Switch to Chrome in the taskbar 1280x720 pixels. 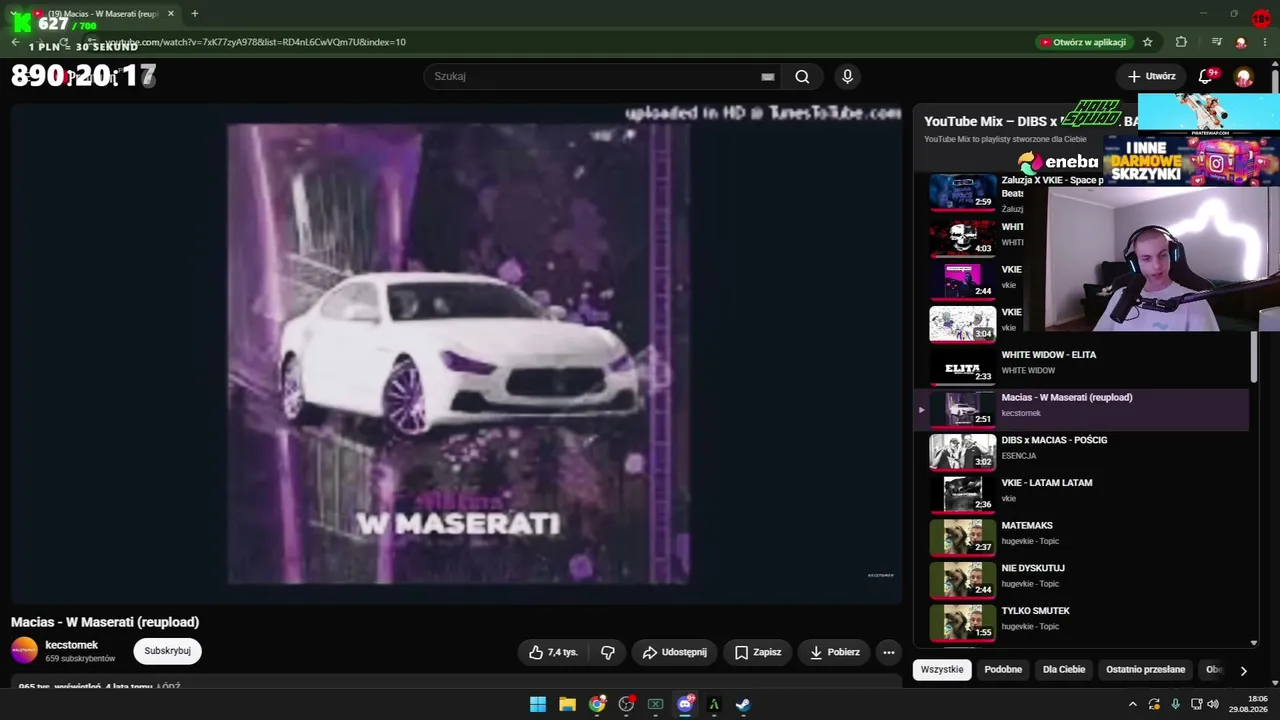597,704
